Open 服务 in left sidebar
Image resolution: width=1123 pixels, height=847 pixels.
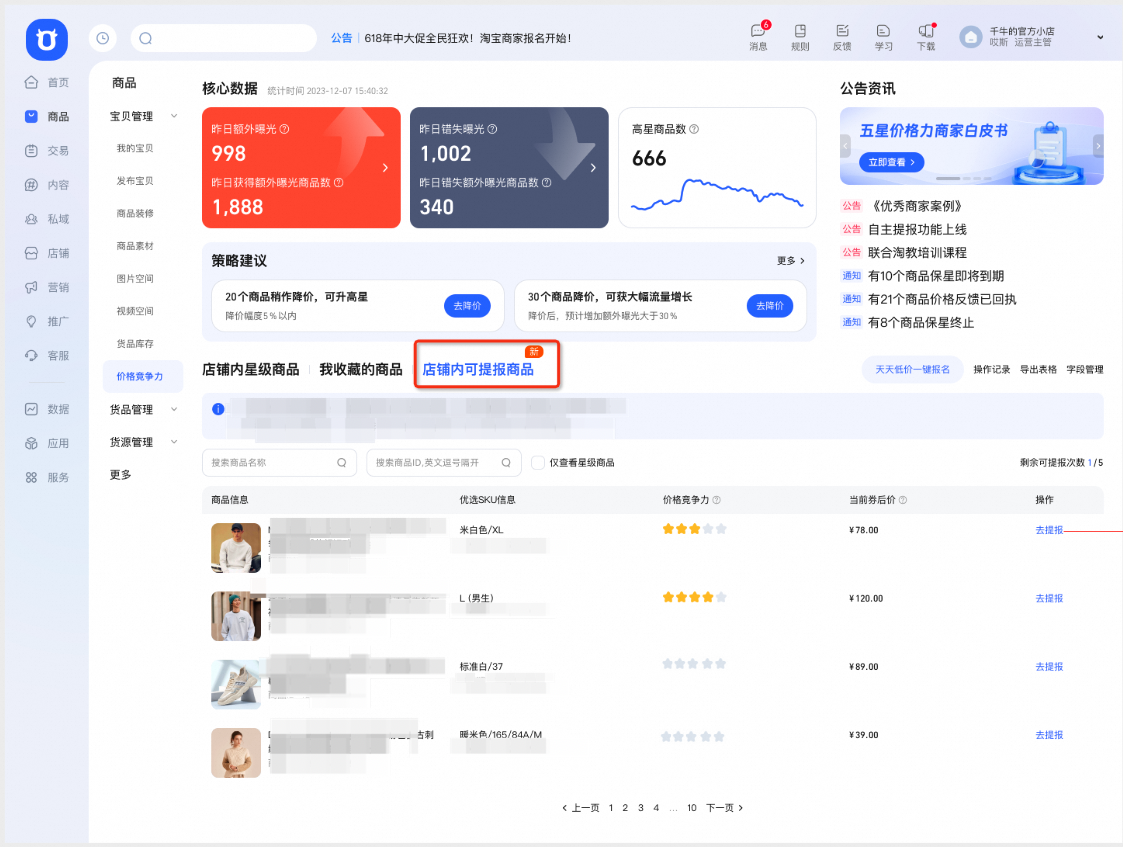point(47,478)
